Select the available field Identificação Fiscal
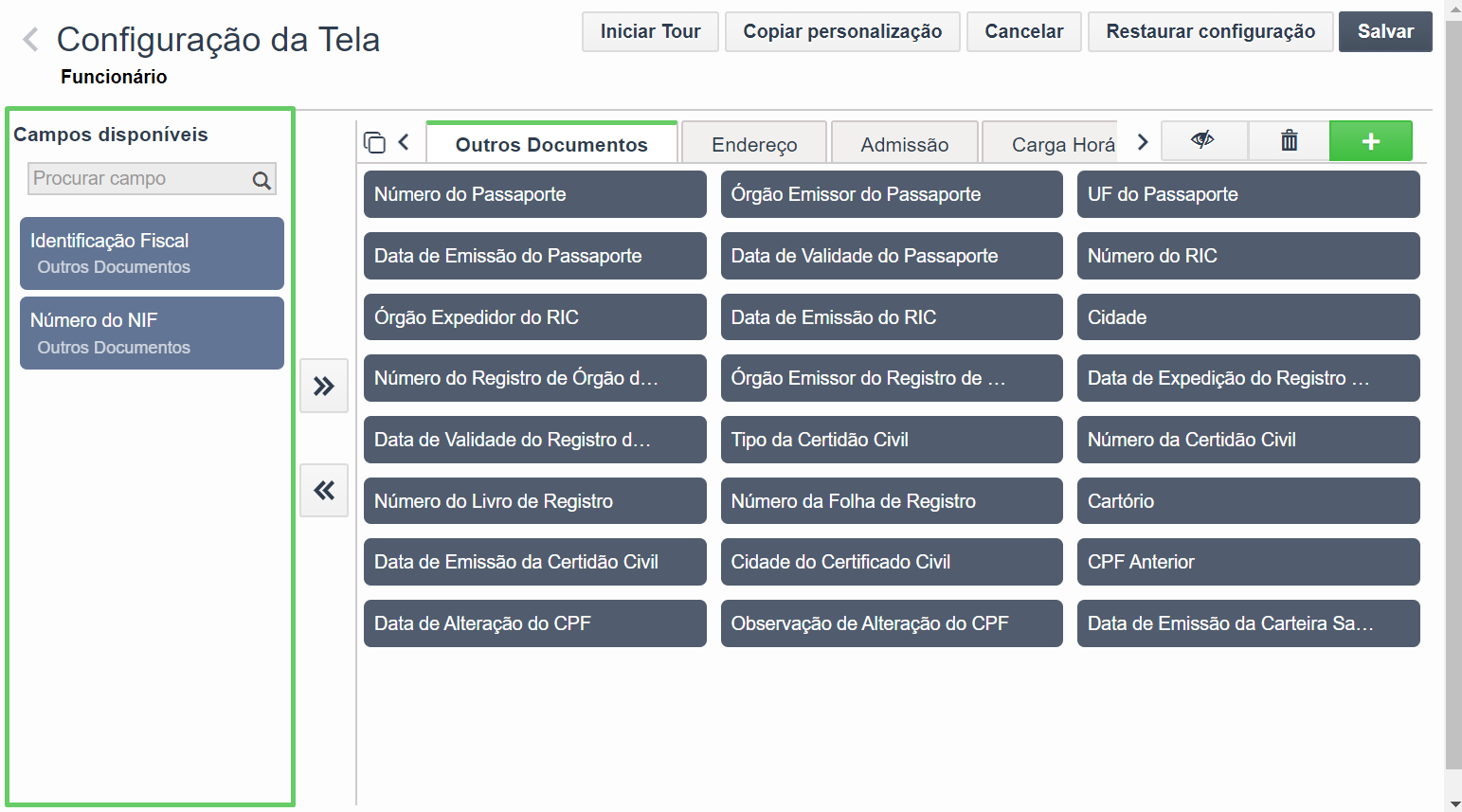This screenshot has height=812, width=1462. click(x=152, y=253)
